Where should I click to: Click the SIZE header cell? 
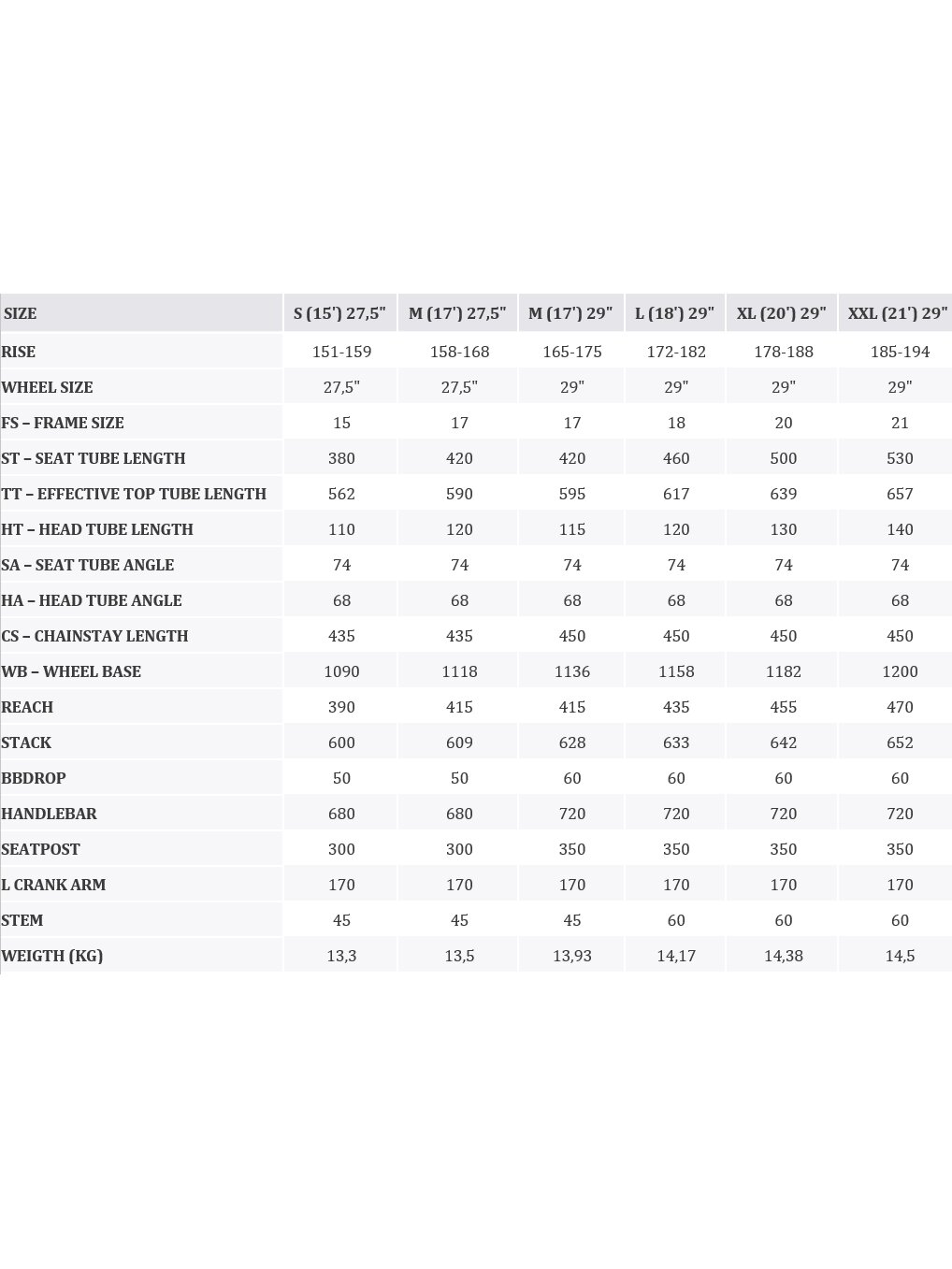pyautogui.click(x=141, y=313)
